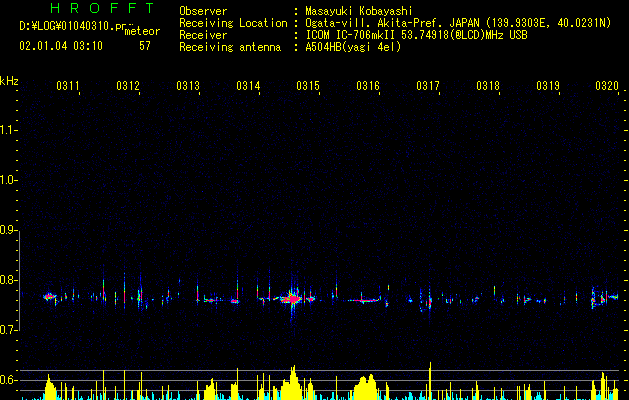Click the 0317 time marker
The width and height of the screenshot is (629, 400).
point(428,85)
